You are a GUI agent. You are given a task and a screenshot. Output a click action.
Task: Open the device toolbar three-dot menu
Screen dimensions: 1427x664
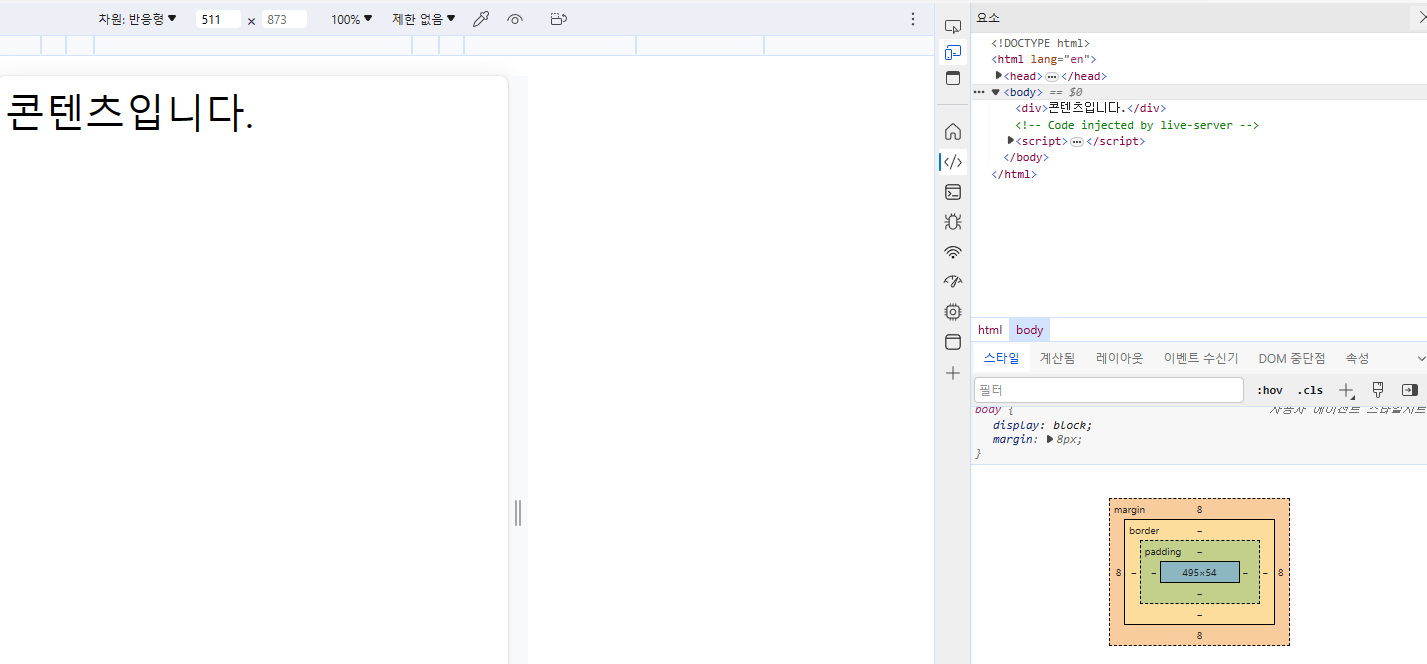[x=912, y=19]
